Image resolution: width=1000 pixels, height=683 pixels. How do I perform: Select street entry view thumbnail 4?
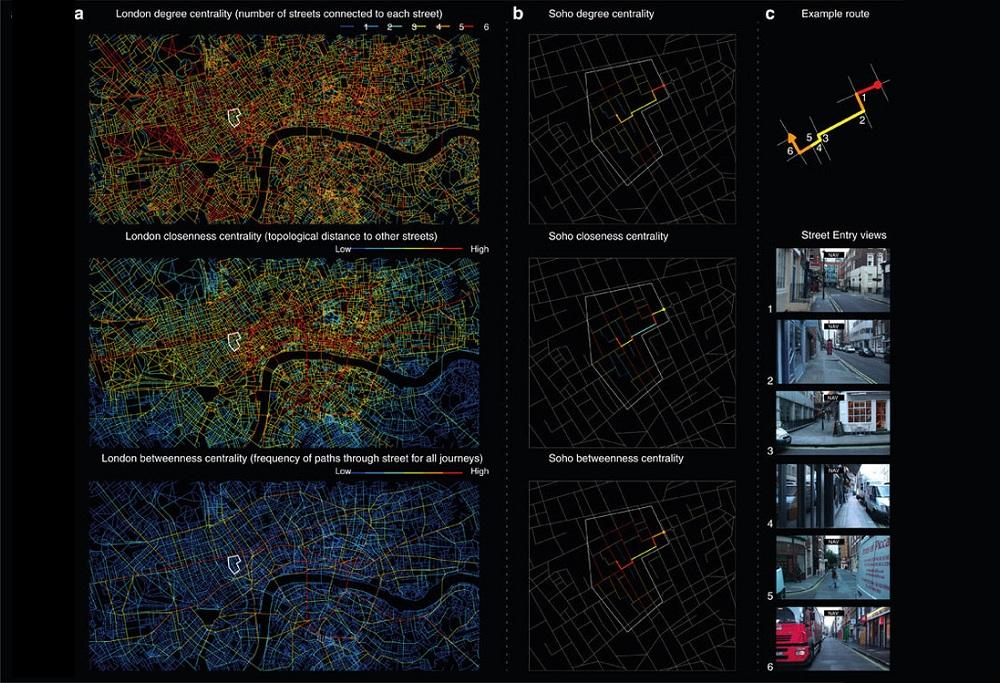832,494
